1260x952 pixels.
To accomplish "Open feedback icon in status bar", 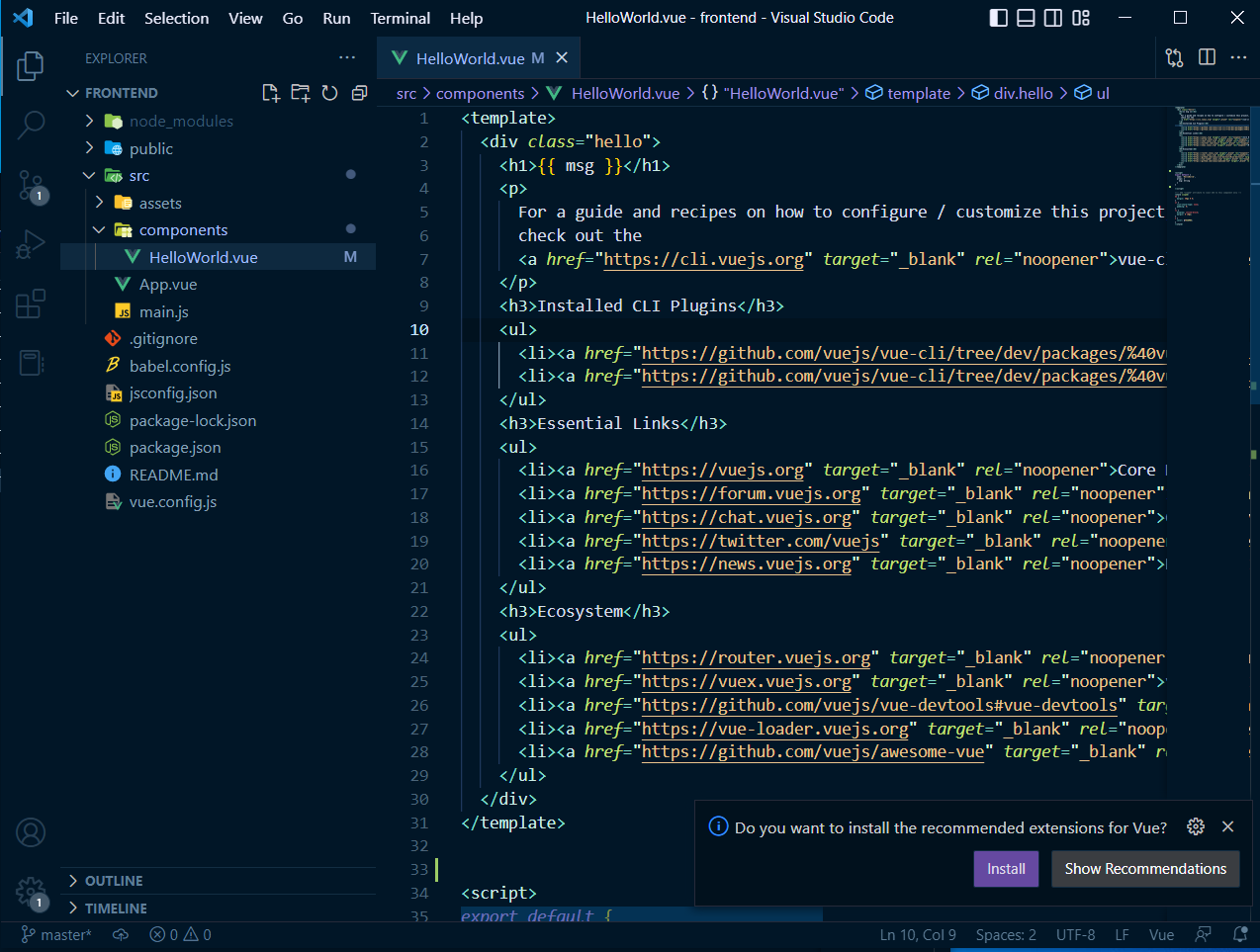I will tap(1204, 934).
